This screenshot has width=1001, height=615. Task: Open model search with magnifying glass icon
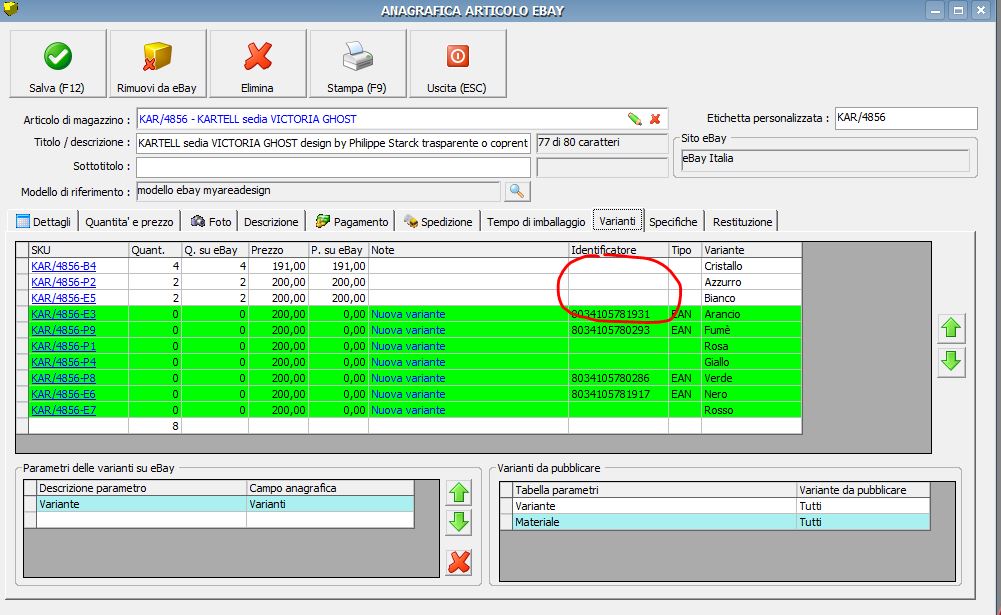tap(517, 191)
